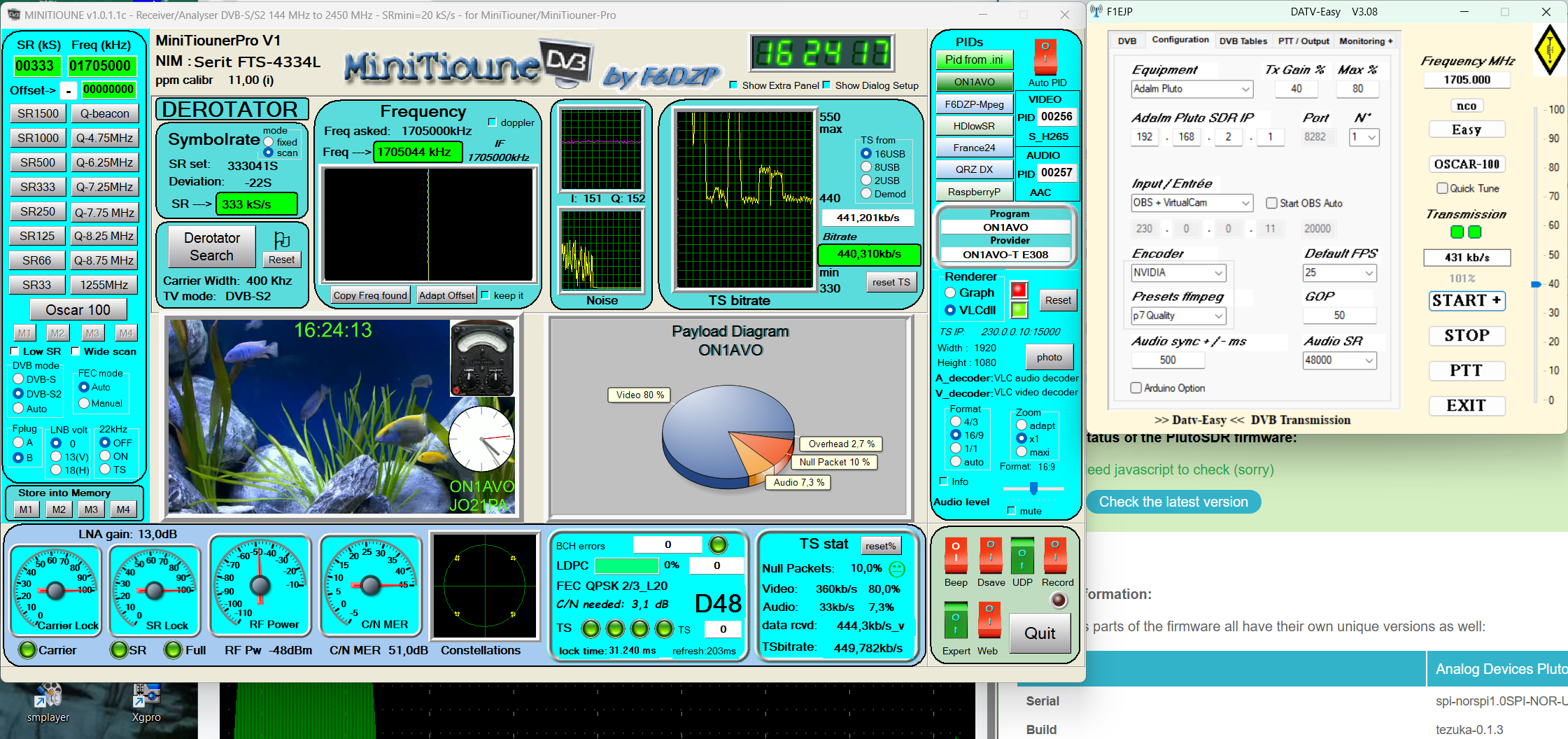
Task: Click the Null Packets smiley face icon
Action: [896, 568]
